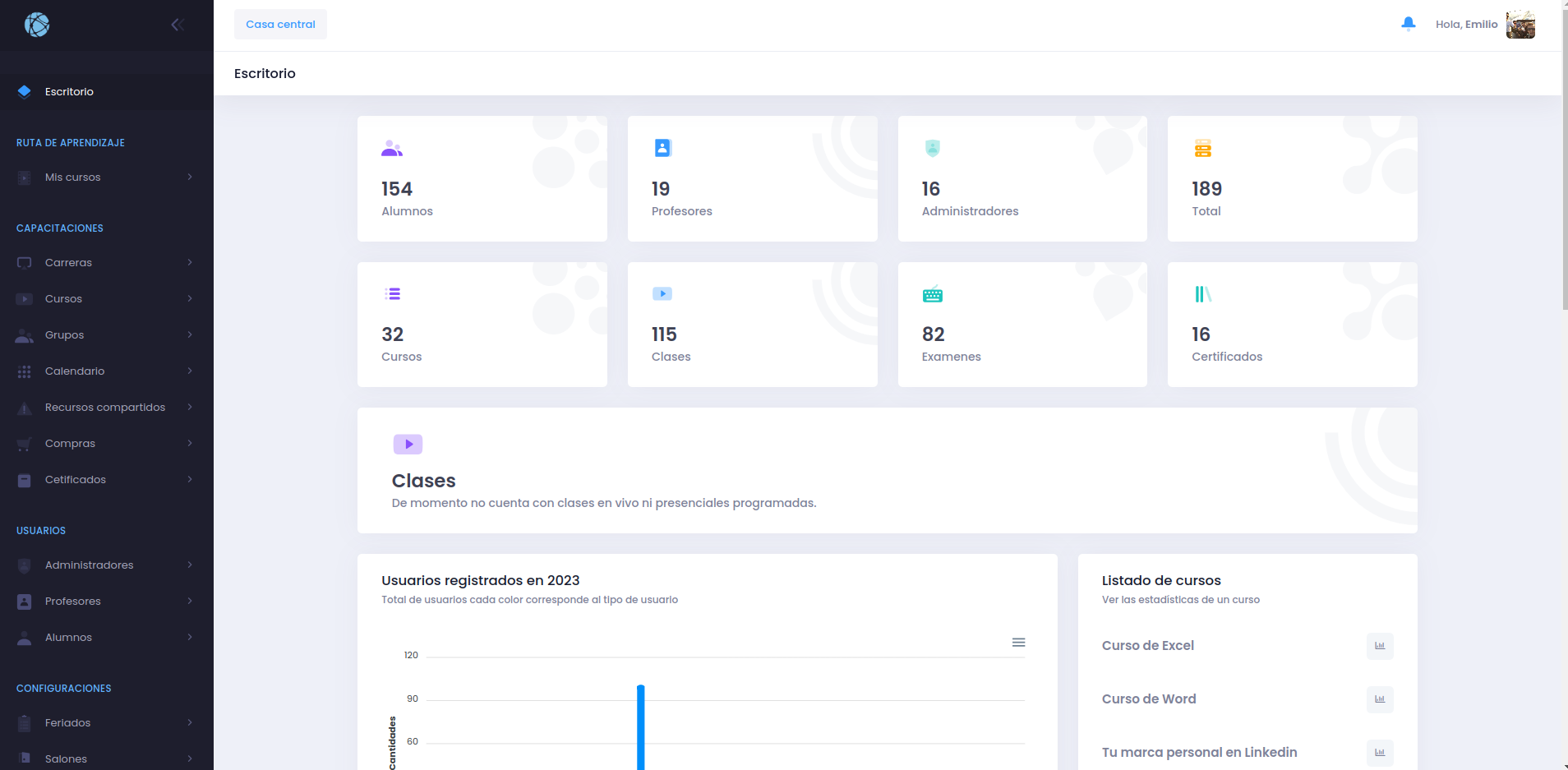
Task: Click the Examenes keyboard icon
Action: pos(933,293)
